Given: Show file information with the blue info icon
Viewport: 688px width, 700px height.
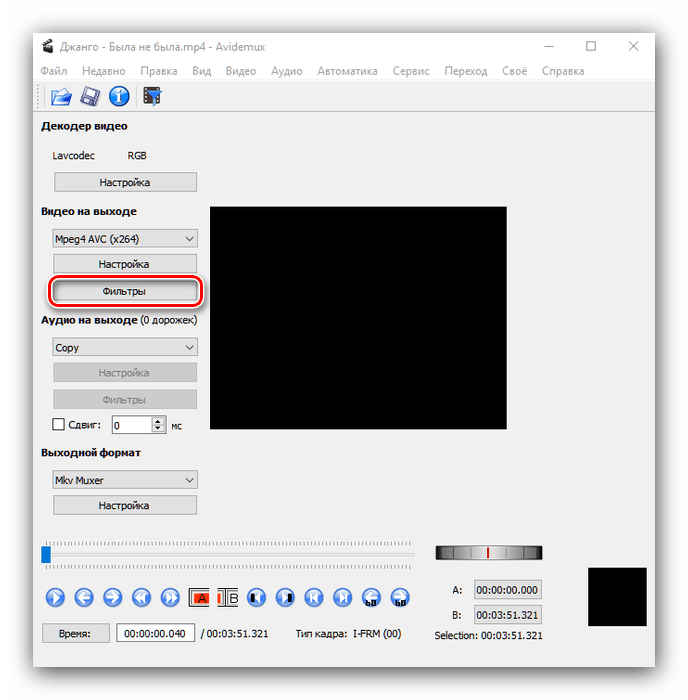Looking at the screenshot, I should [x=119, y=96].
